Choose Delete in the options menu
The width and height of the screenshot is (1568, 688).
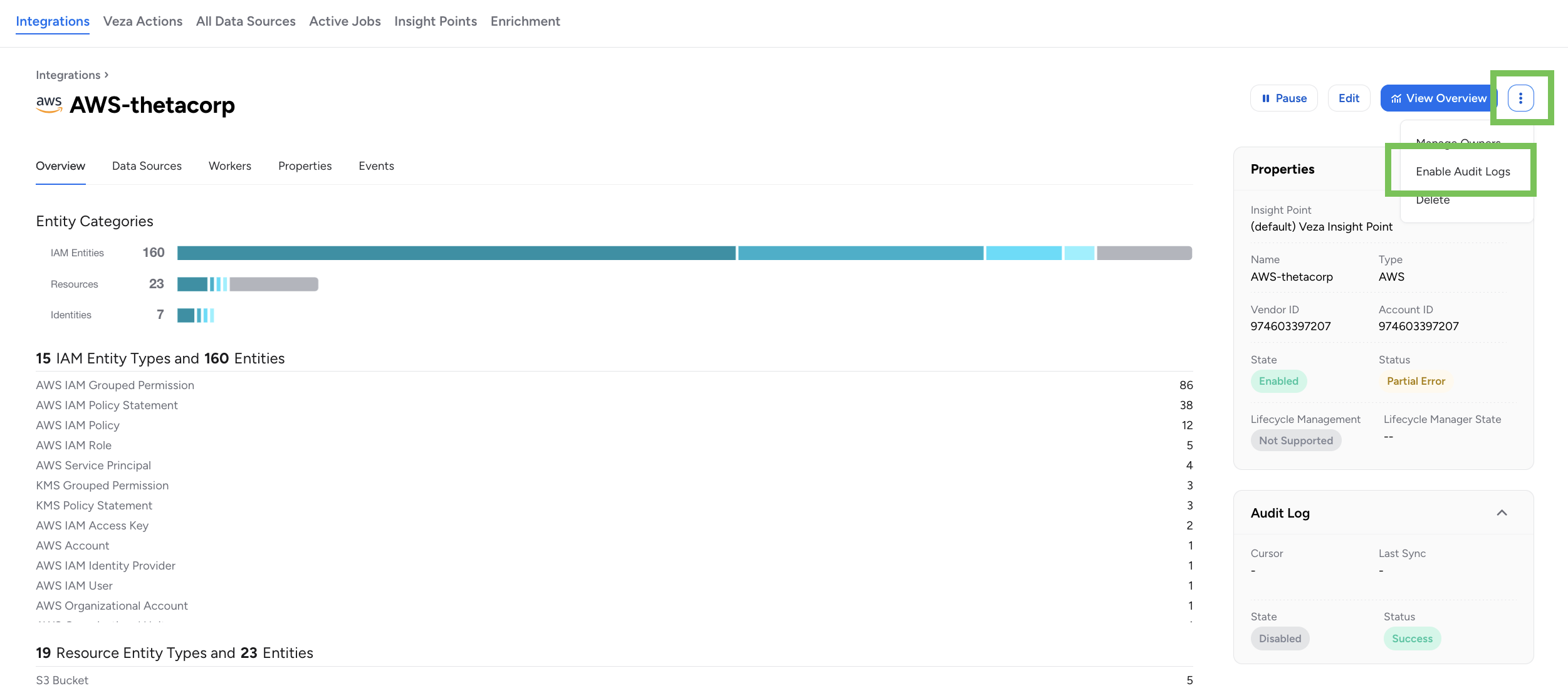(1433, 199)
